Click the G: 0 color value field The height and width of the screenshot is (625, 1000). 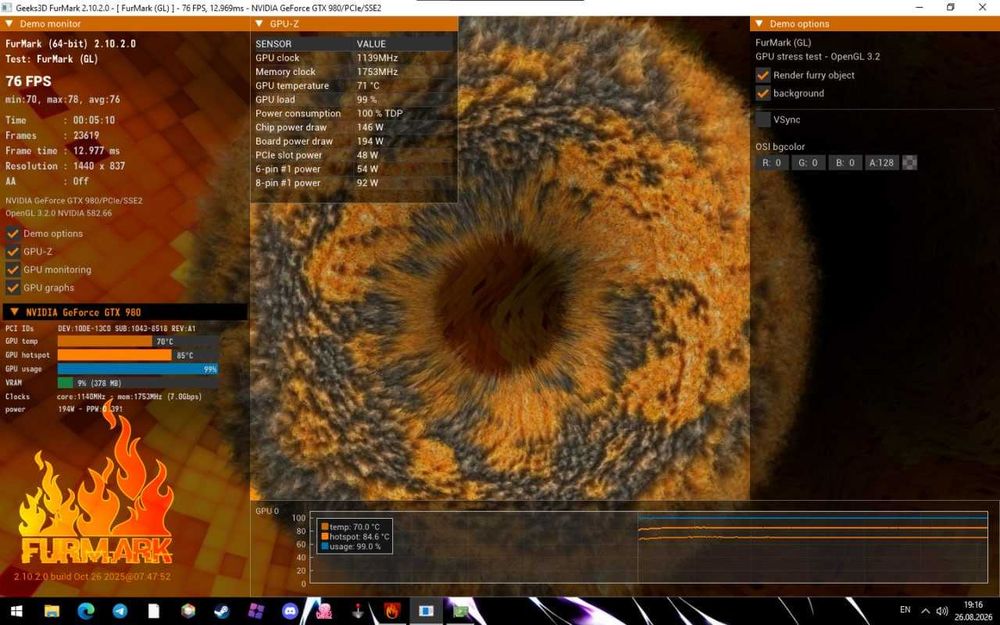click(808, 163)
